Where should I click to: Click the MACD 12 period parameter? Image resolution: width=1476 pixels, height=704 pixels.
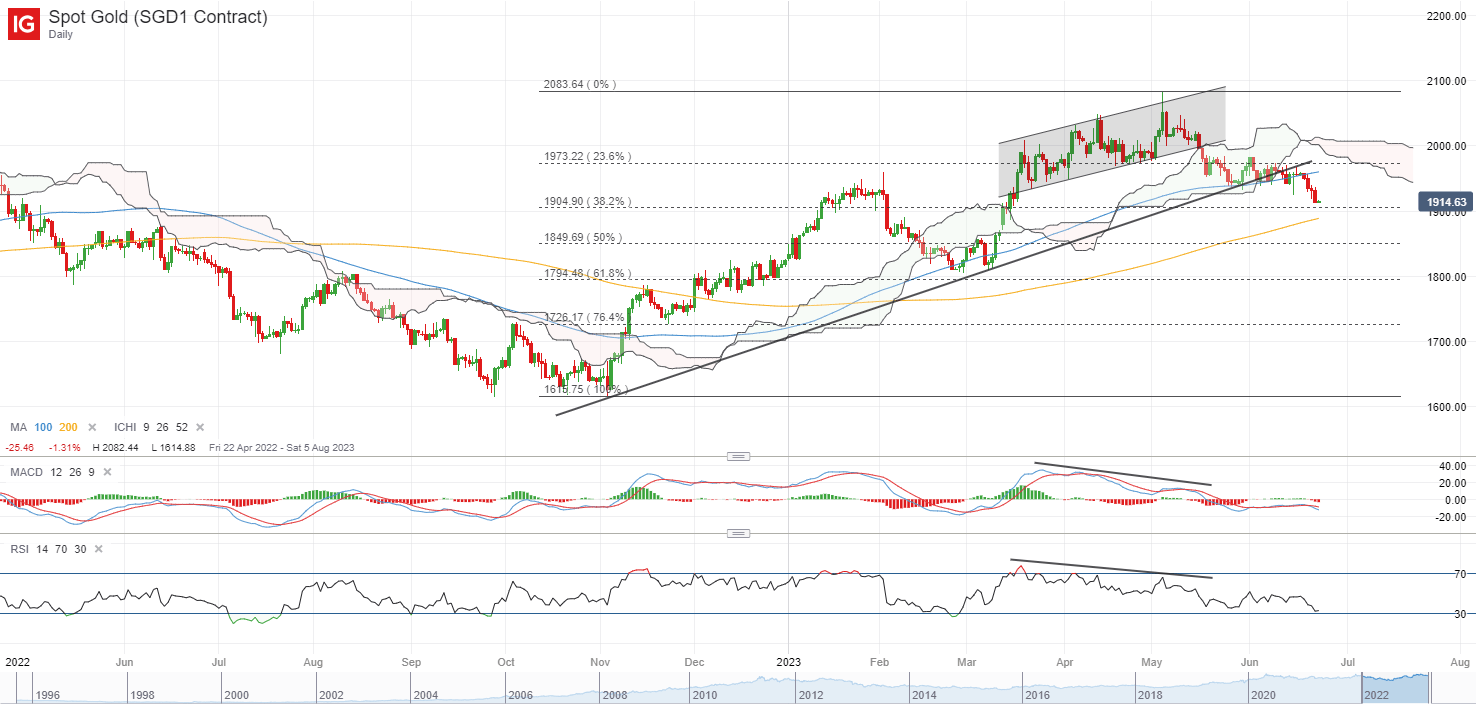pyautogui.click(x=55, y=471)
